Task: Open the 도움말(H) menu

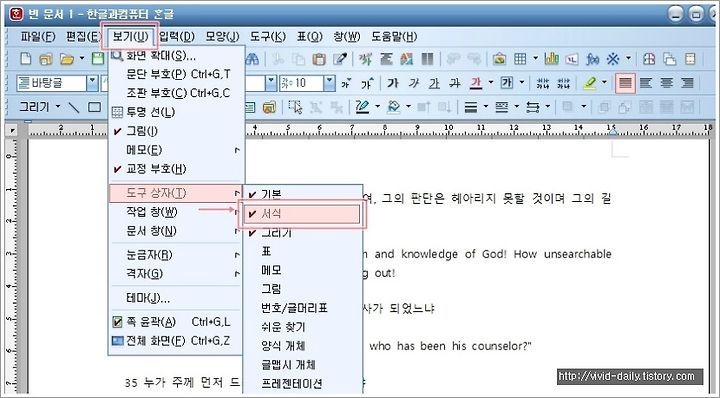Action: tap(394, 37)
